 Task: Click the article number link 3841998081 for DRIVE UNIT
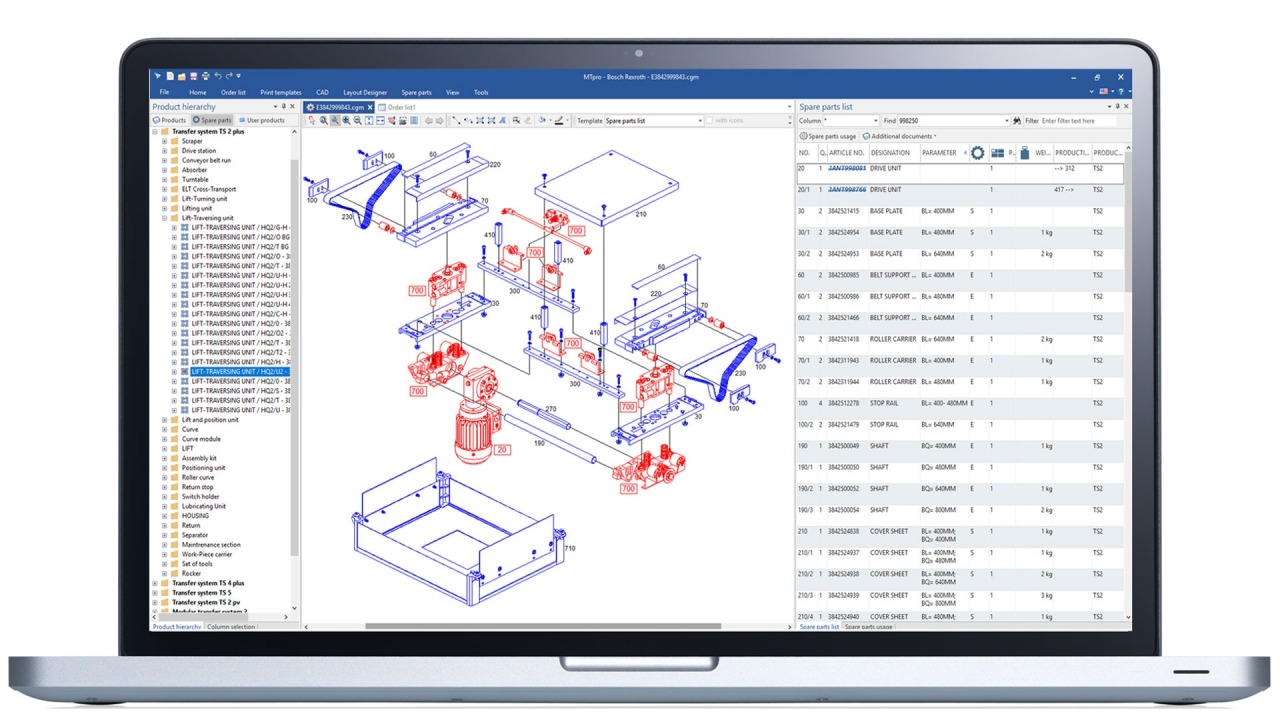click(x=846, y=169)
